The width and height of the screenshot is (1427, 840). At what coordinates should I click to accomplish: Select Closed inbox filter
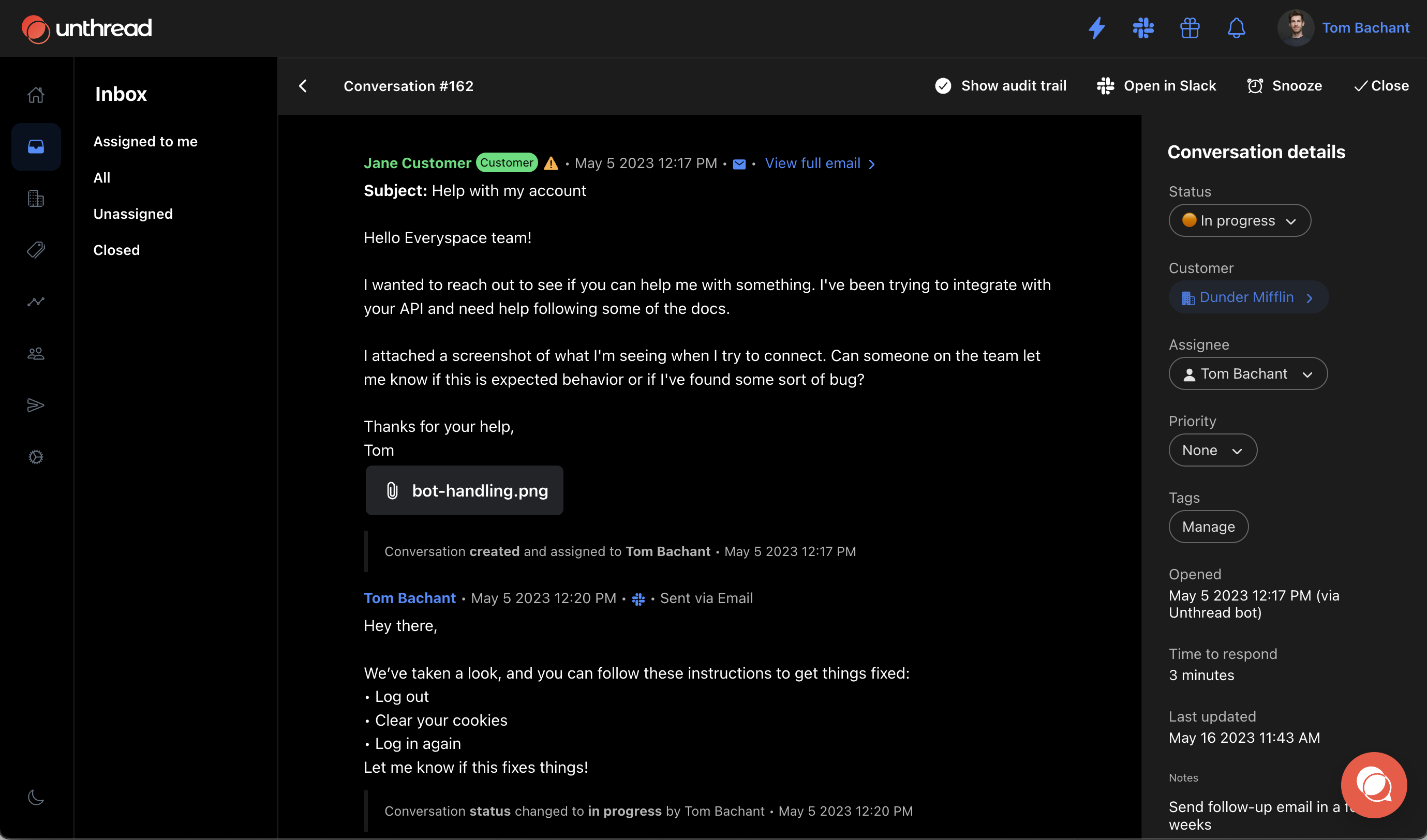[x=116, y=250]
